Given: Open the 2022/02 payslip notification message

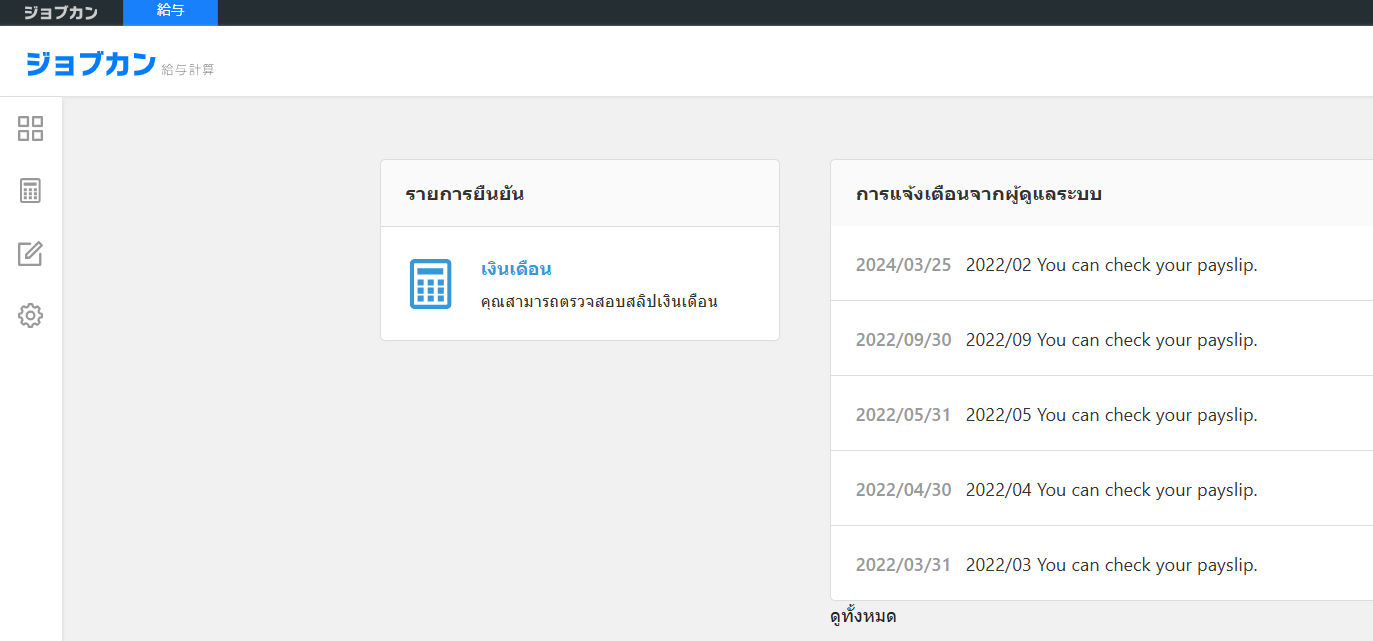Looking at the screenshot, I should pyautogui.click(x=1111, y=265).
